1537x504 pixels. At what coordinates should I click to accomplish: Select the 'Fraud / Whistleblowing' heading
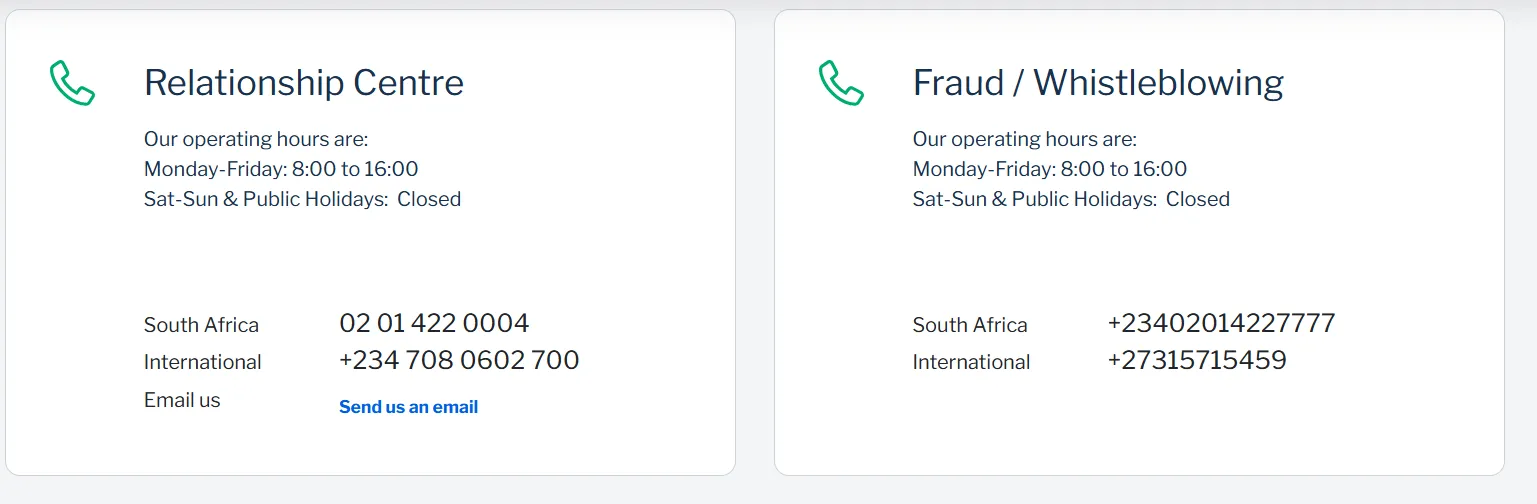click(1098, 82)
